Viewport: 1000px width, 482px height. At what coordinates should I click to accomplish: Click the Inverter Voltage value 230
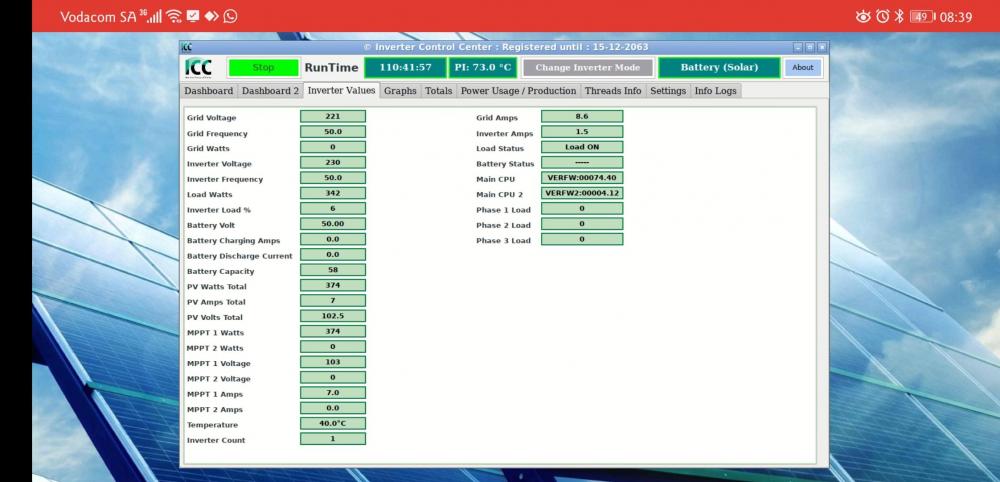333,163
